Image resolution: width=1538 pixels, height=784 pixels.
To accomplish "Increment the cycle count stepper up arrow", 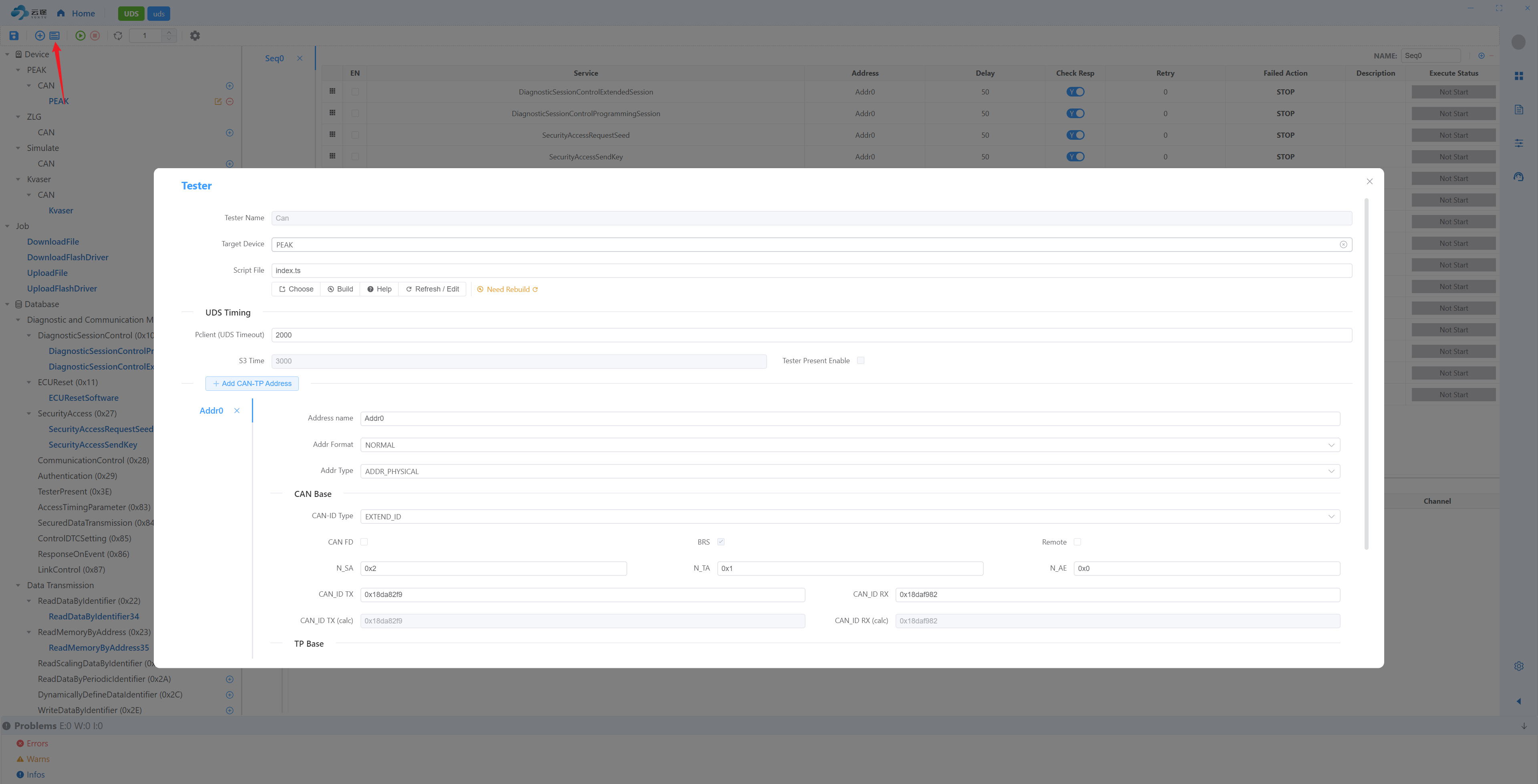I will [169, 32].
